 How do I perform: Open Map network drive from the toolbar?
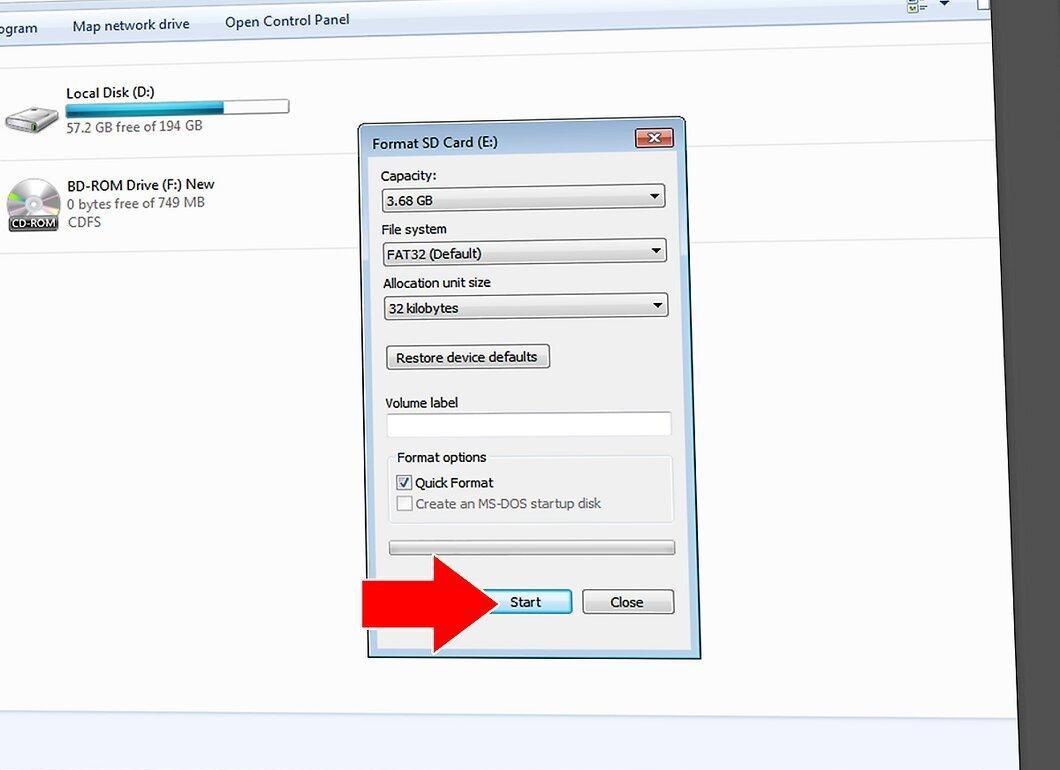[130, 25]
